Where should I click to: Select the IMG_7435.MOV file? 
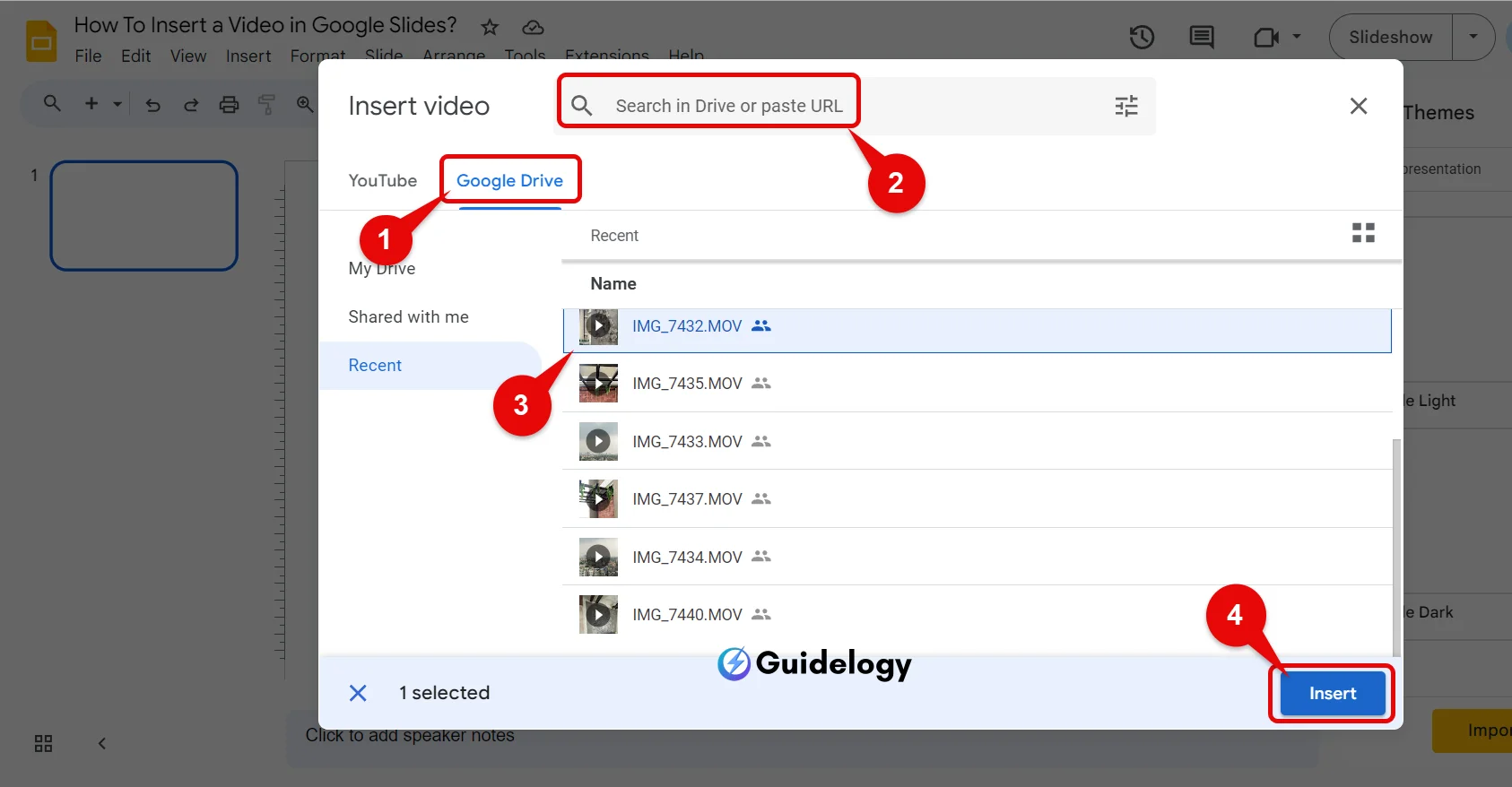977,383
